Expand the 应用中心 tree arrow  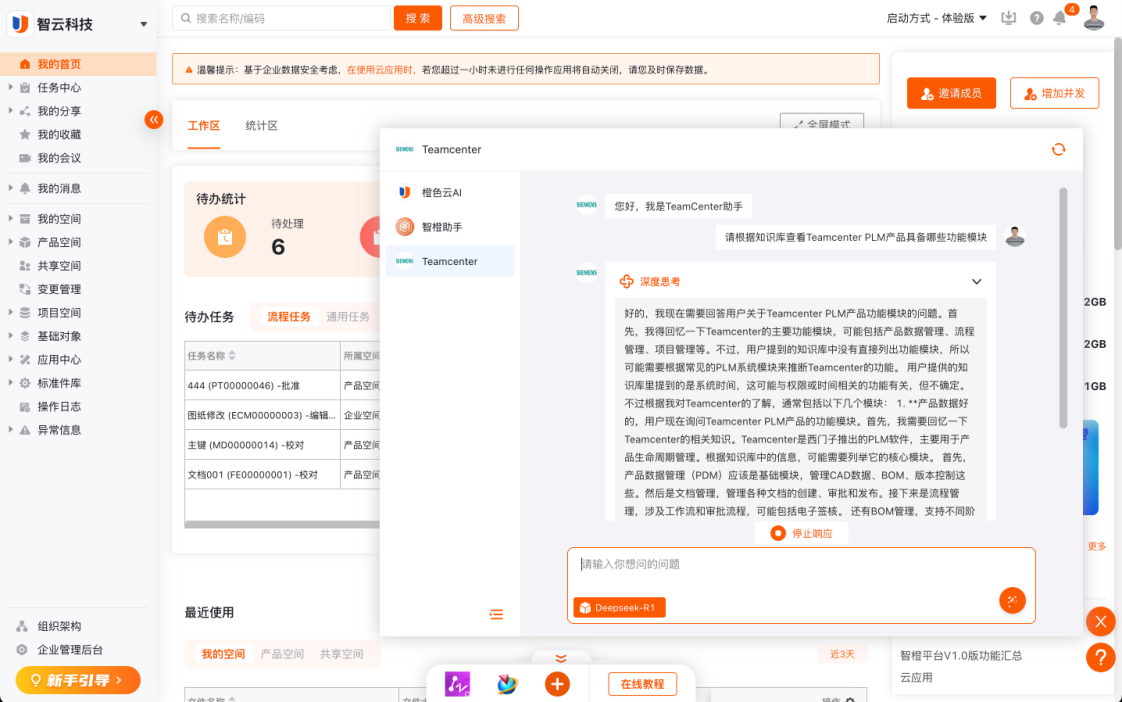(x=10, y=359)
